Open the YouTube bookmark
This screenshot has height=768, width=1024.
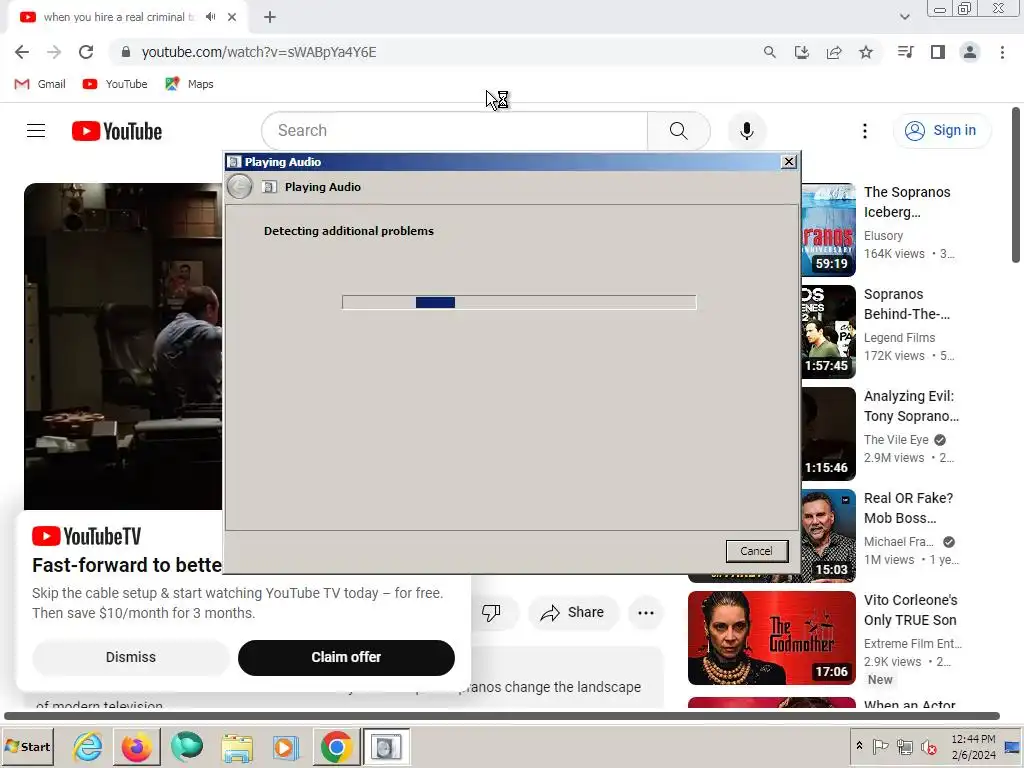(x=115, y=84)
